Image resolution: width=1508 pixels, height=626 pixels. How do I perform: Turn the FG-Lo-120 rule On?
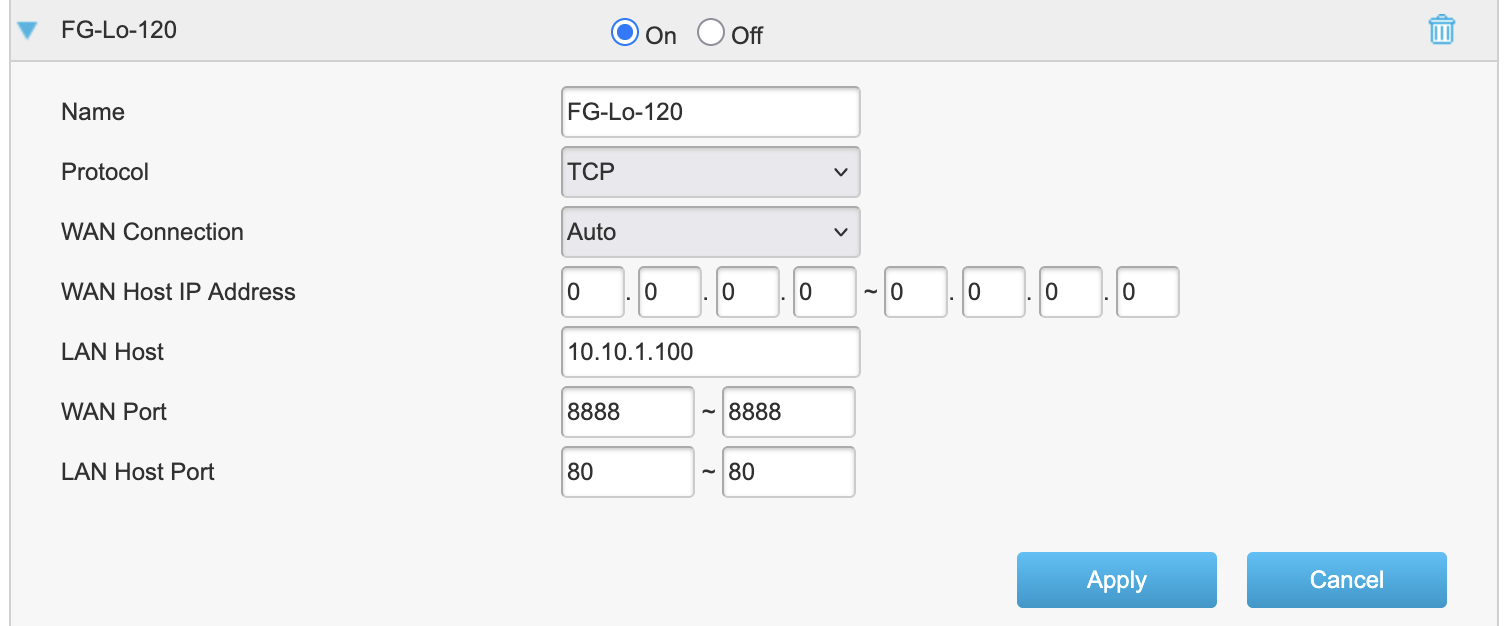(625, 33)
